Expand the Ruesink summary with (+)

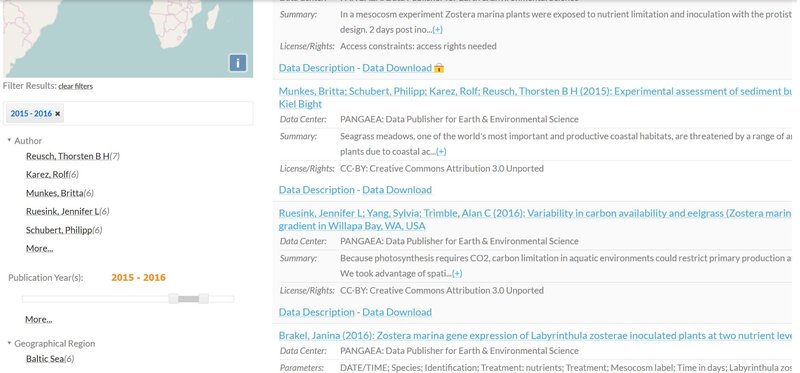point(457,273)
